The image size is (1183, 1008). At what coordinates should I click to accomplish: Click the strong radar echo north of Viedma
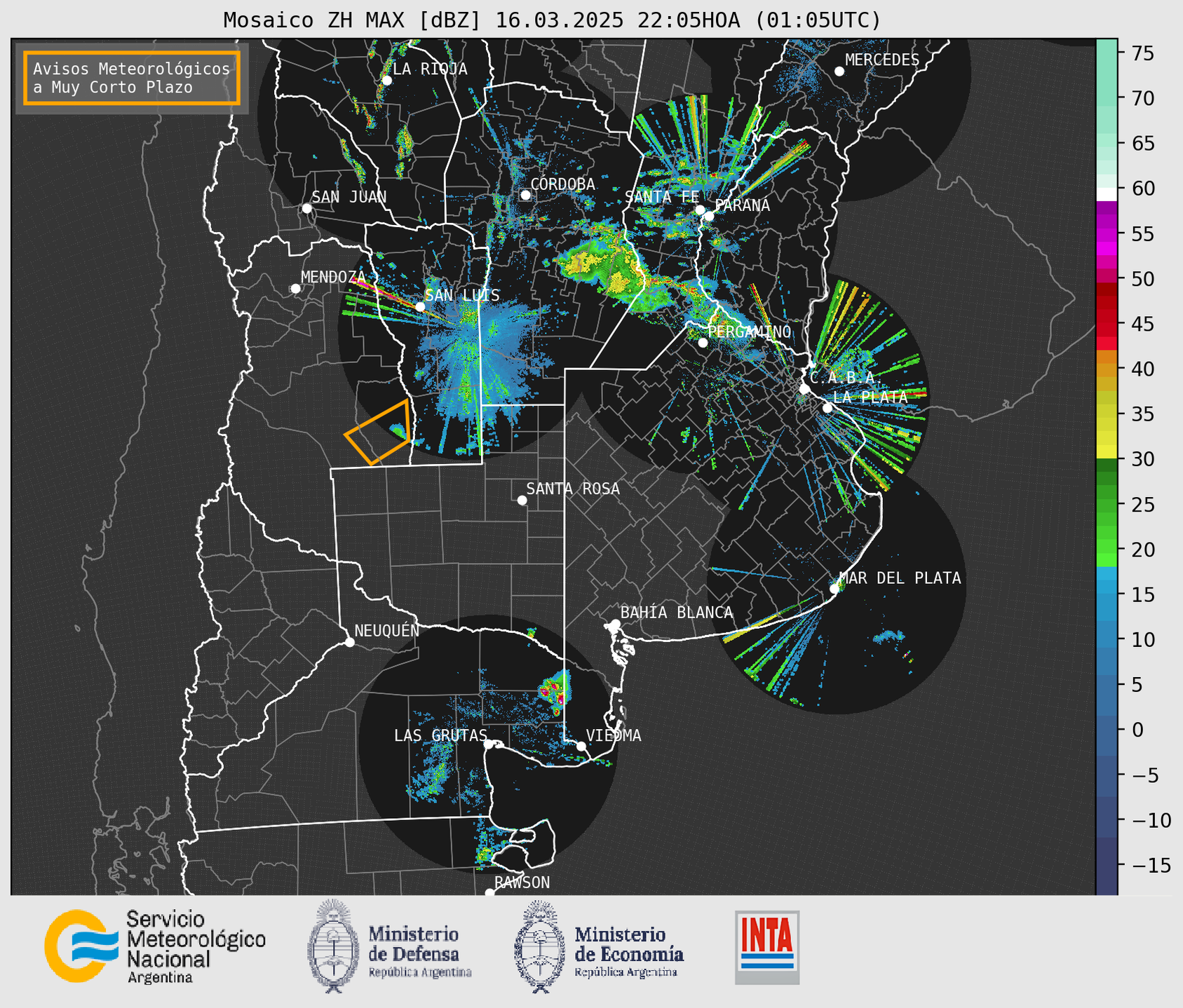[556, 690]
